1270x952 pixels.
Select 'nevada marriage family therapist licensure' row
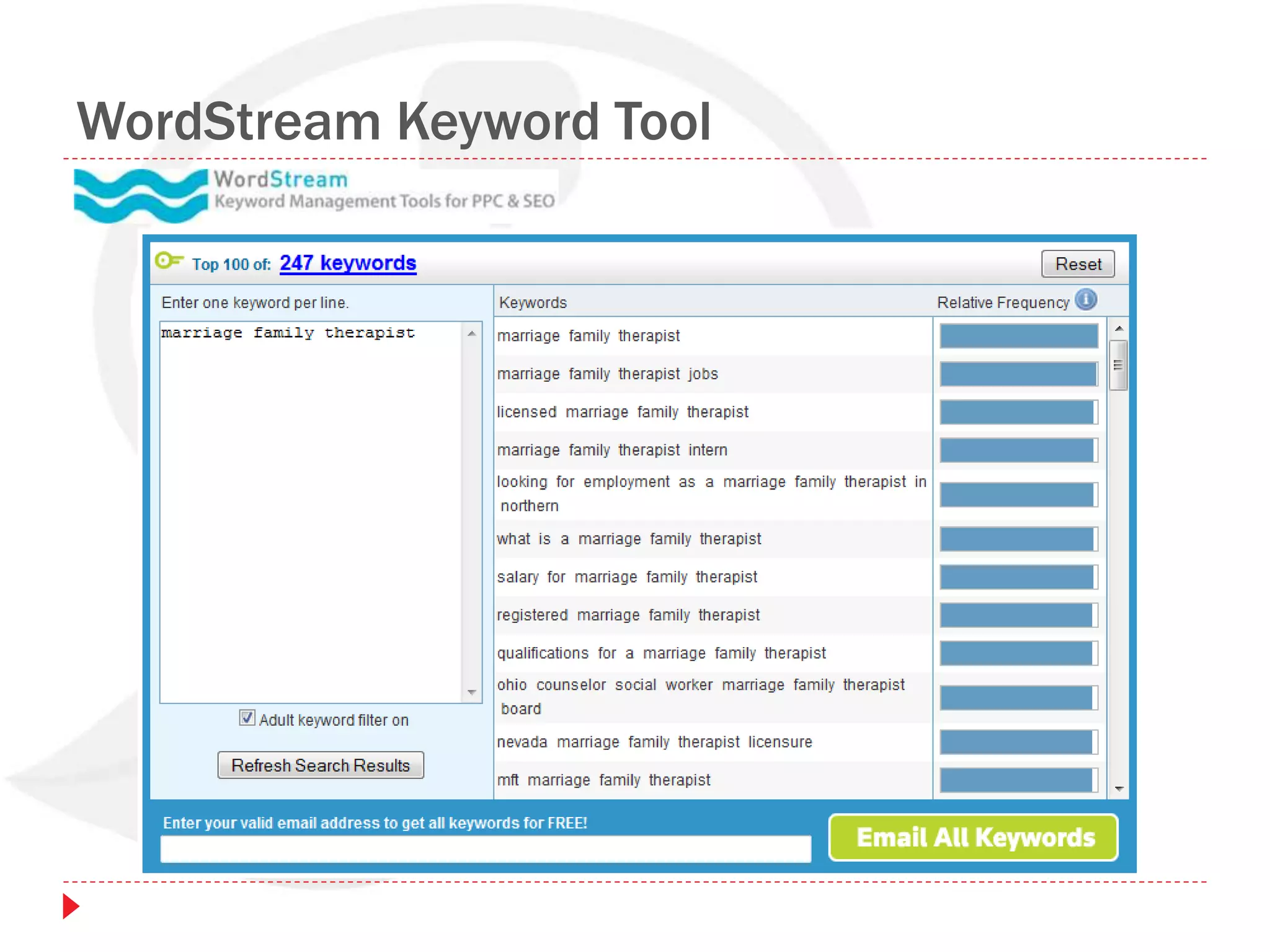pos(713,742)
